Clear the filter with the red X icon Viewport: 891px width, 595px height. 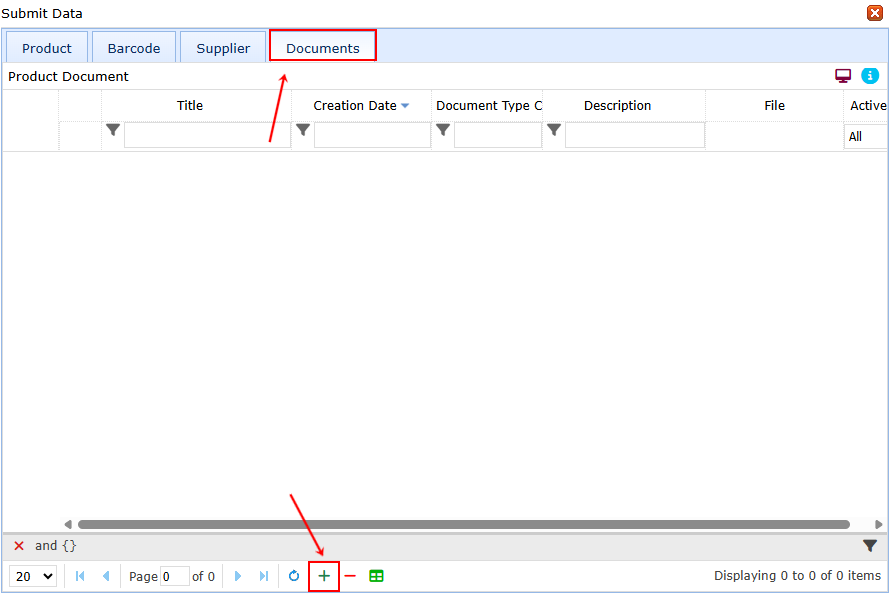(18, 545)
